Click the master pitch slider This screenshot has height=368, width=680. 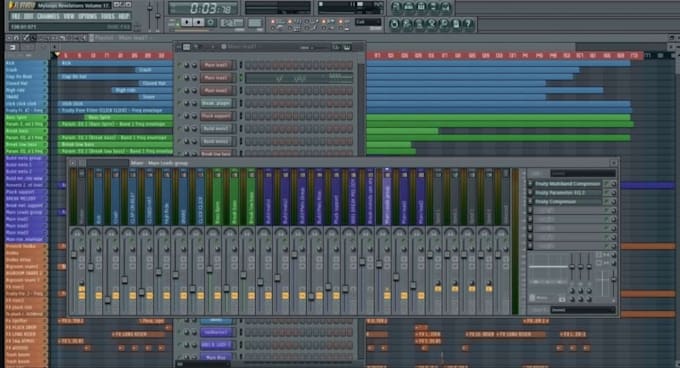158,16
